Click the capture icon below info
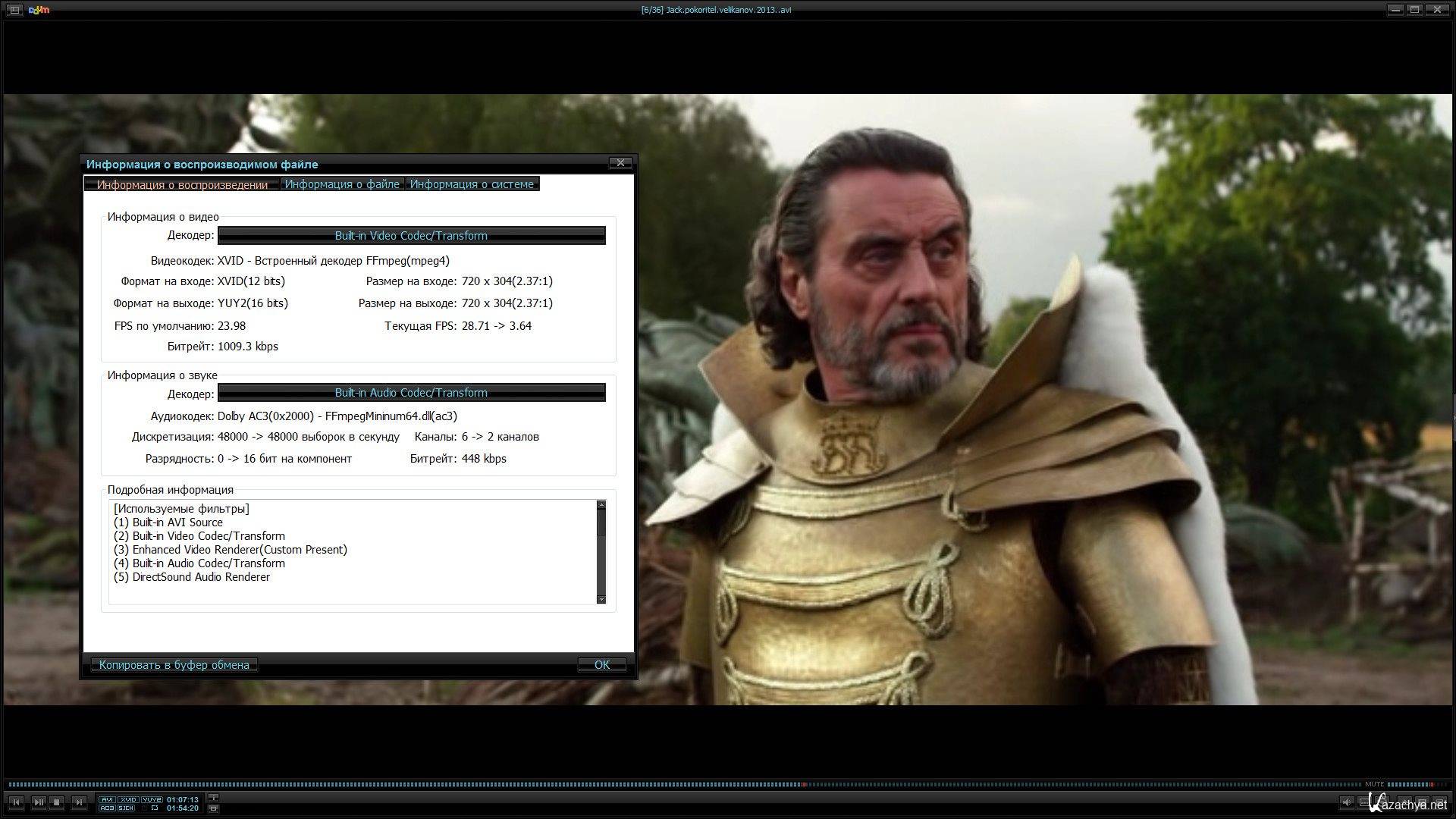 pos(214,808)
